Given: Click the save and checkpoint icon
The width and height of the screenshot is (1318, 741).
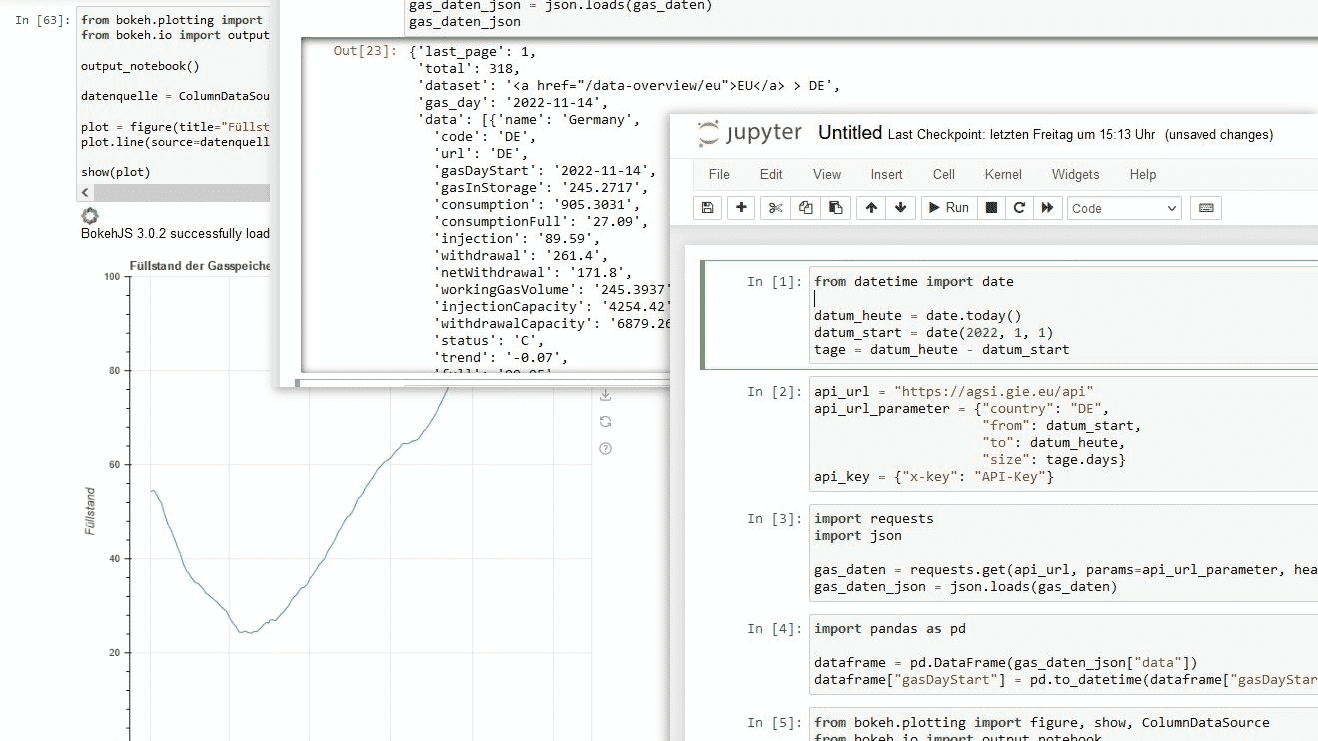Looking at the screenshot, I should [708, 208].
